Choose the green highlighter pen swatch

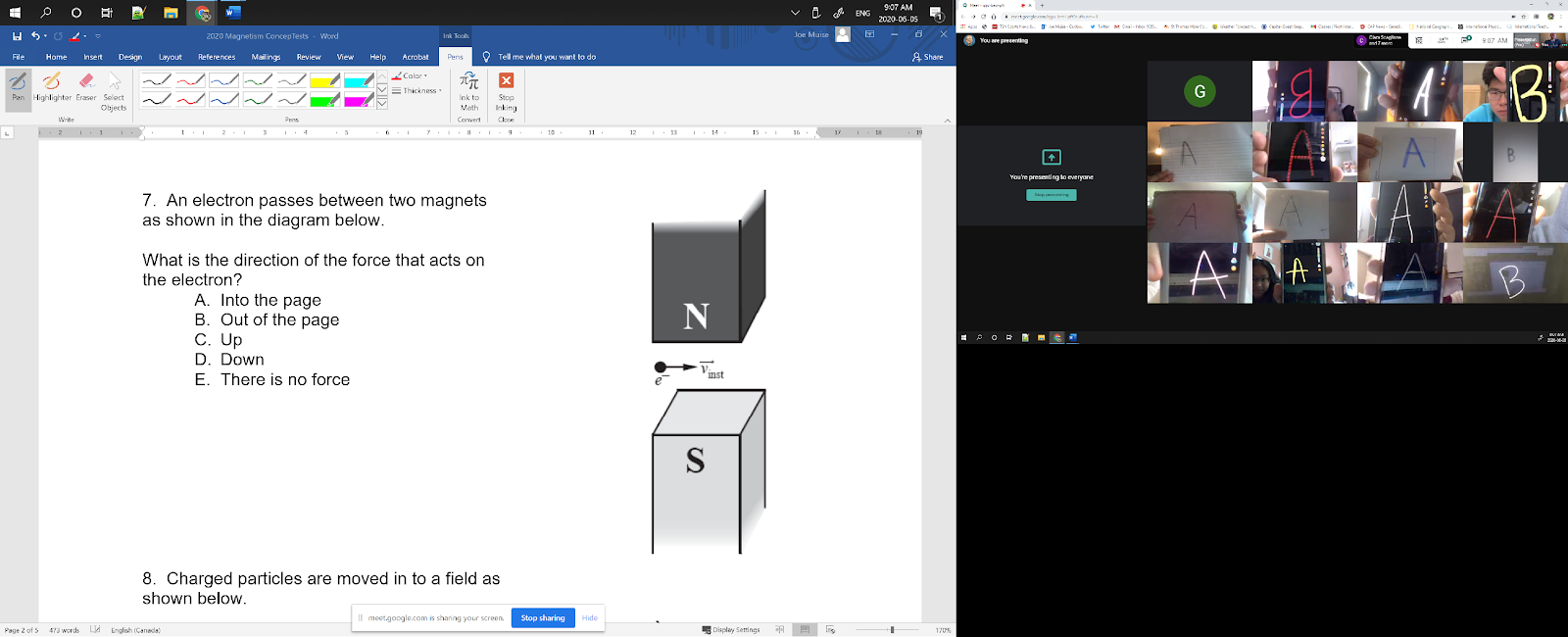click(325, 99)
